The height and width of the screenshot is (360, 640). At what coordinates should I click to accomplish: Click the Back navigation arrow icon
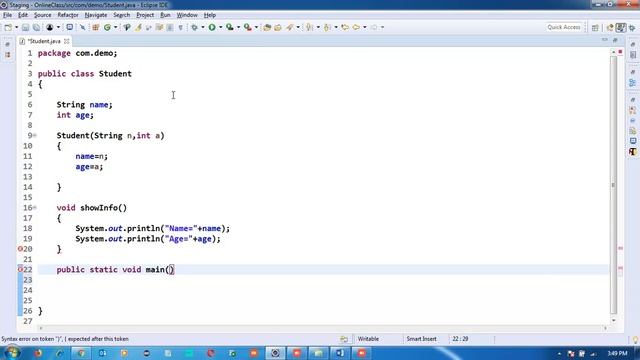[x=356, y=27]
